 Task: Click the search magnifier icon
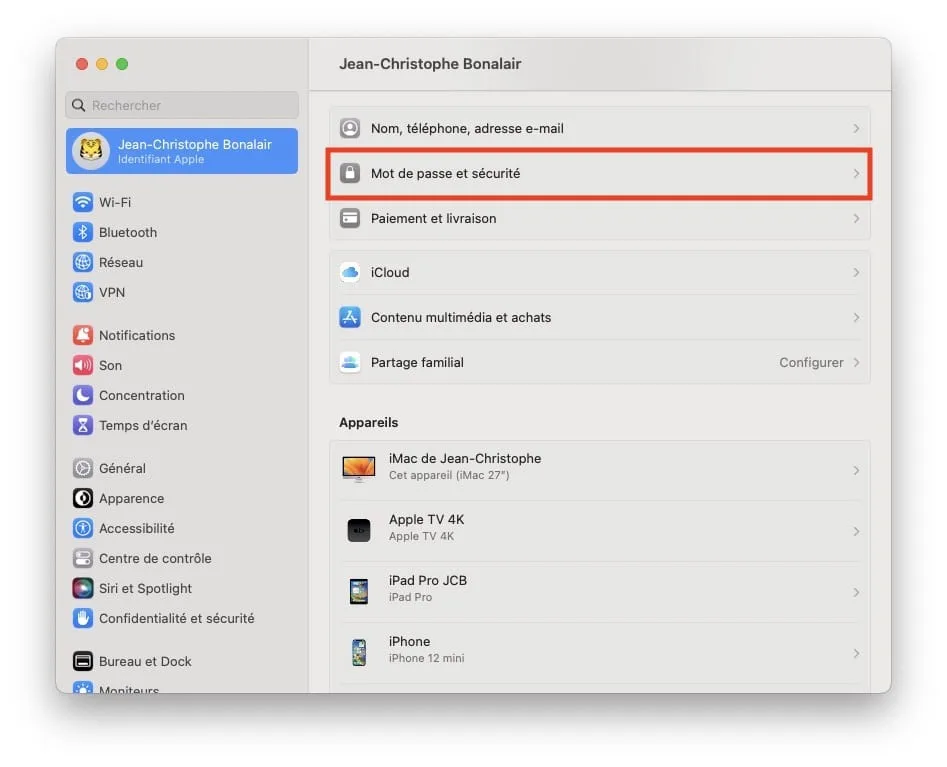point(79,105)
